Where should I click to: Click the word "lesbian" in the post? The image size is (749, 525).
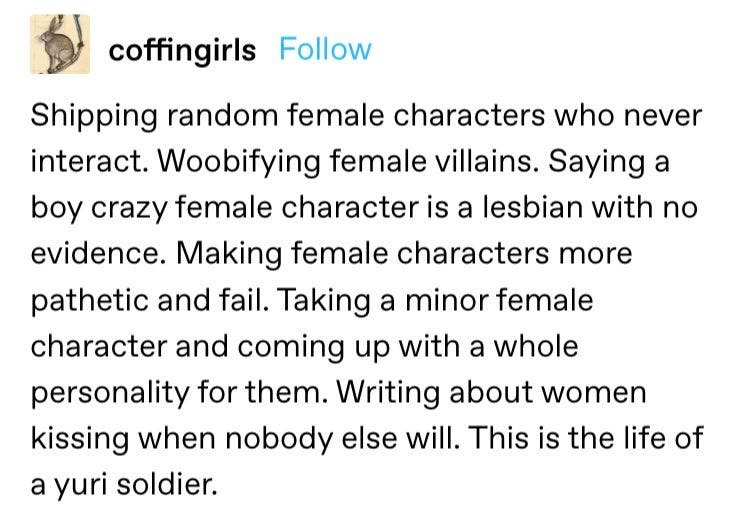pos(532,207)
